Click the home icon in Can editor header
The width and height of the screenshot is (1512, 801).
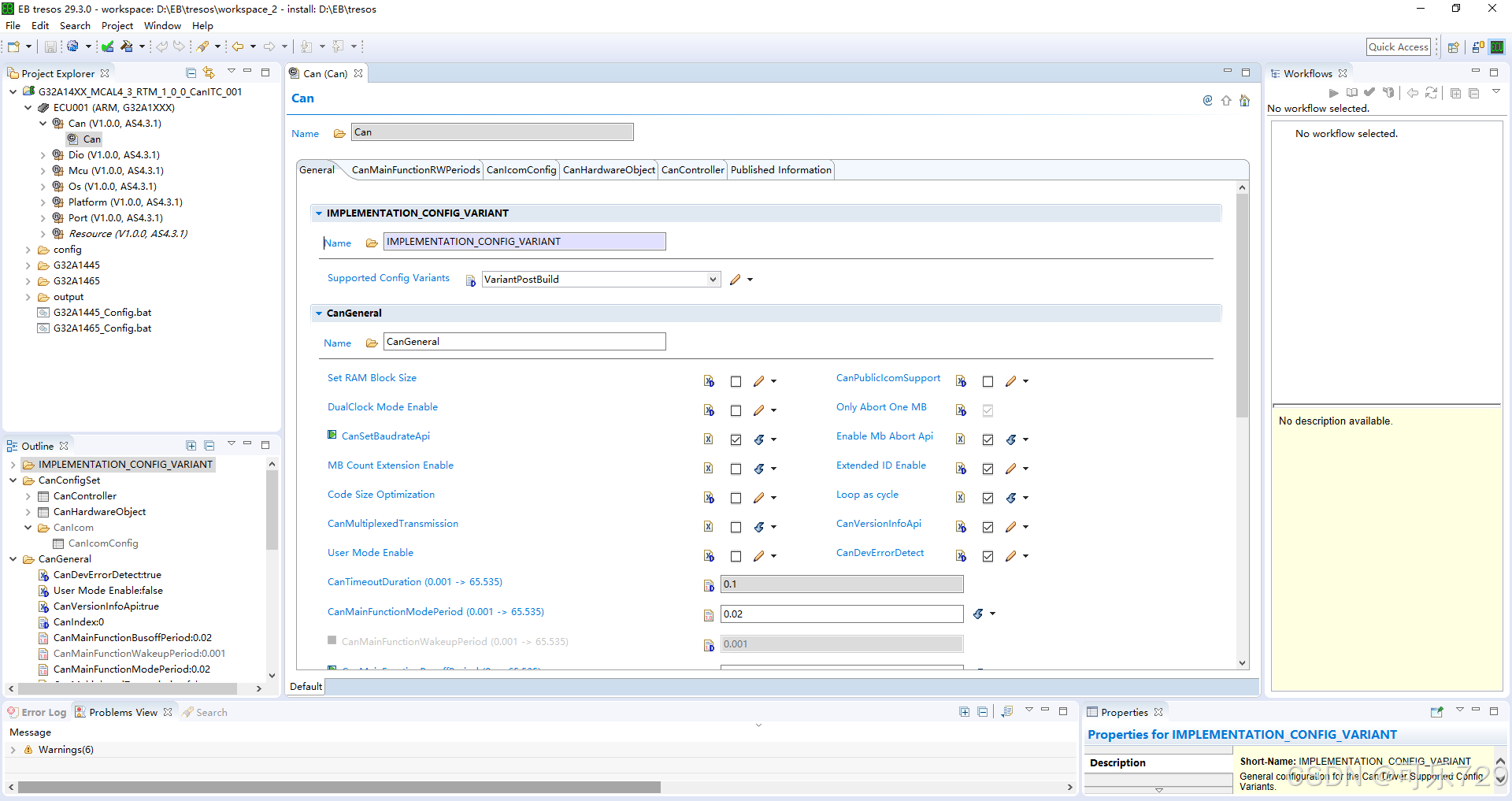(x=1244, y=100)
